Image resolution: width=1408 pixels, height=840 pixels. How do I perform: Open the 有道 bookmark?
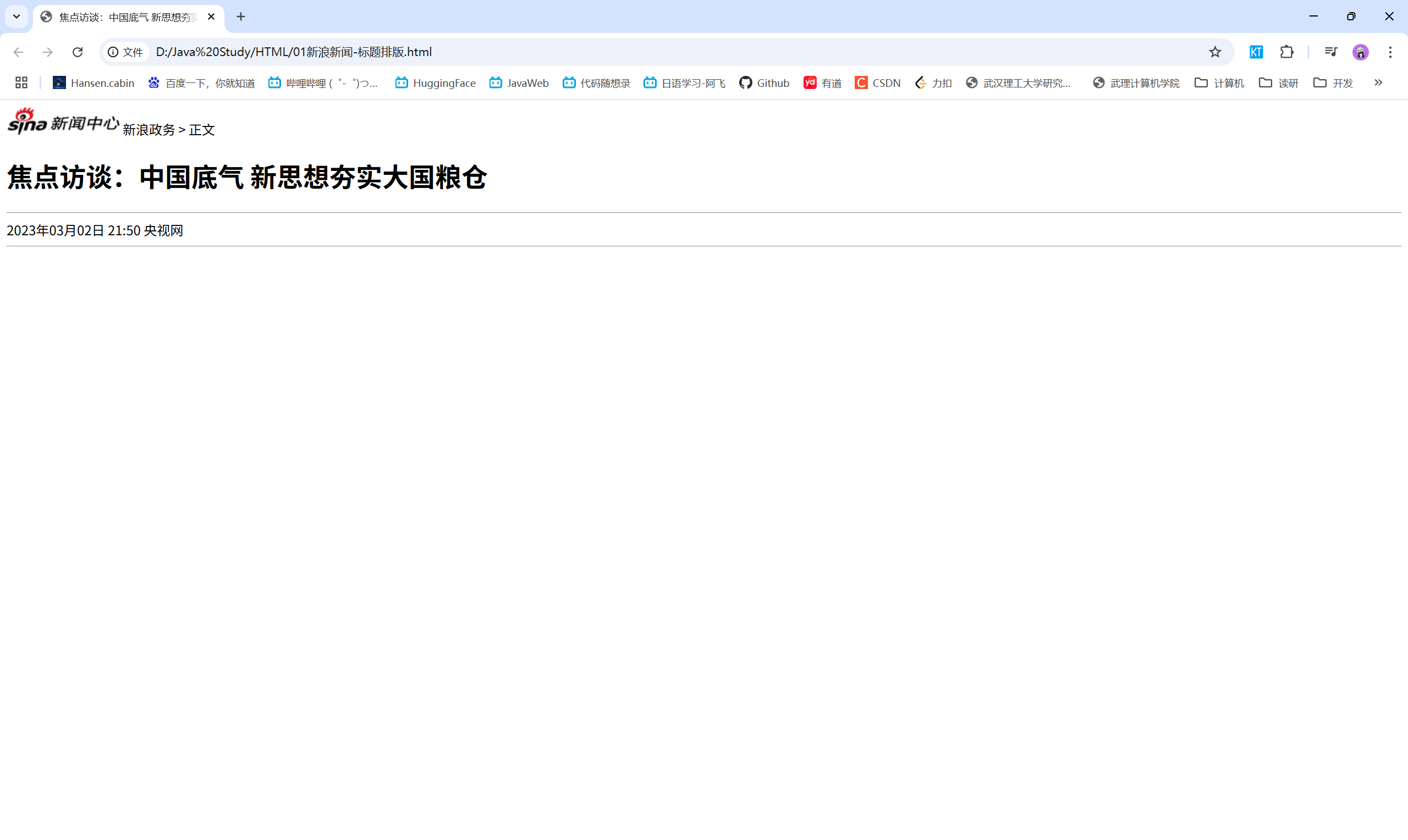(x=822, y=82)
